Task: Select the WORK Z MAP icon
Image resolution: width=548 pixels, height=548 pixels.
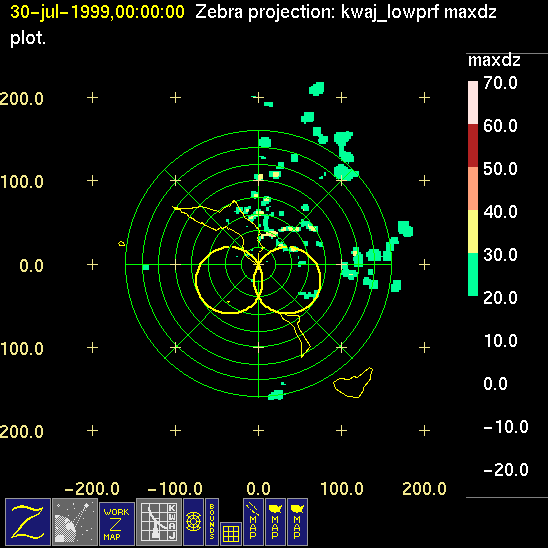Action: coord(117,524)
